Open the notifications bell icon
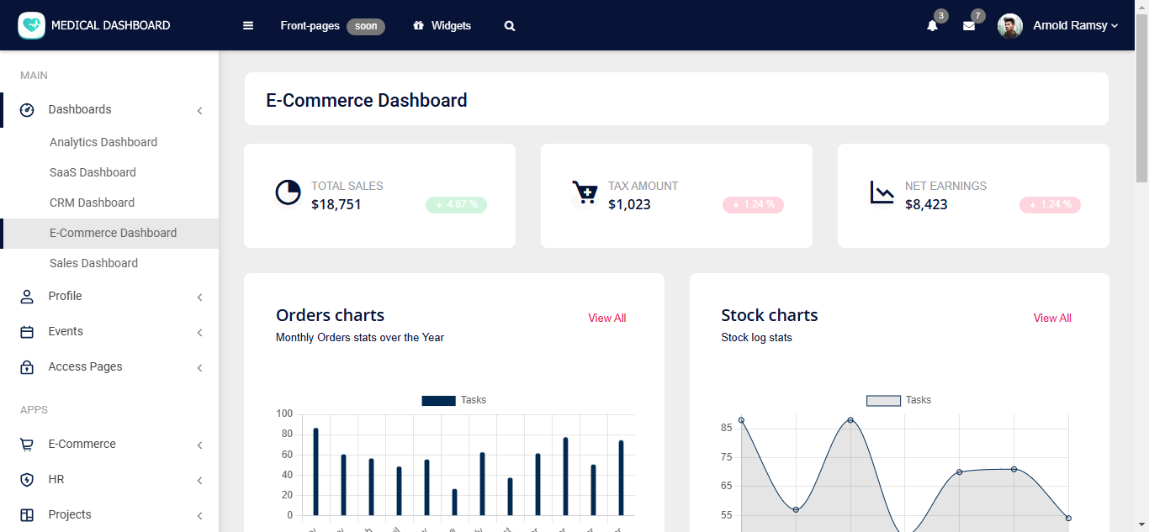1149x532 pixels. click(x=932, y=26)
